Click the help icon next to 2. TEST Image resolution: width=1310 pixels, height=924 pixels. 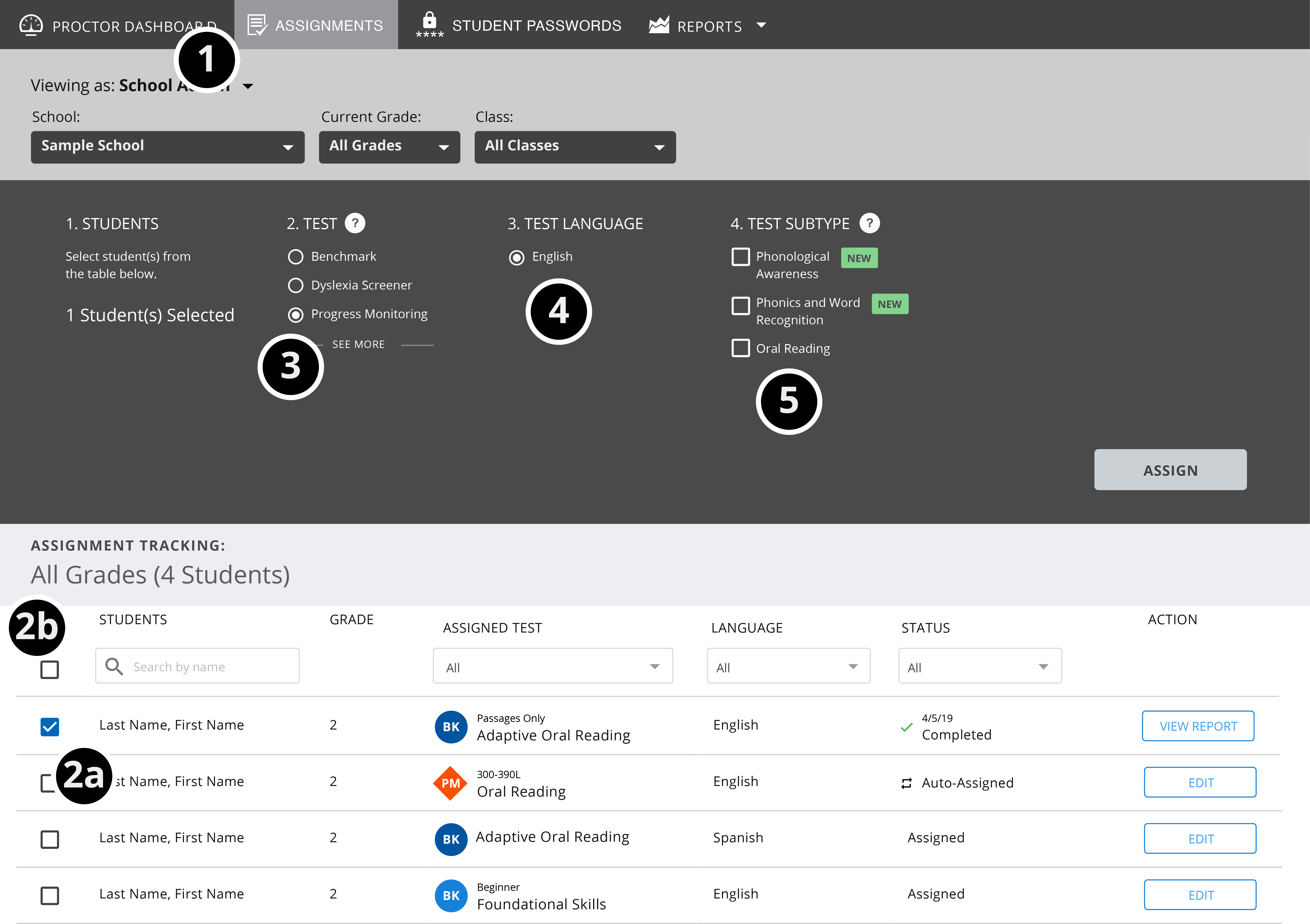(x=355, y=223)
